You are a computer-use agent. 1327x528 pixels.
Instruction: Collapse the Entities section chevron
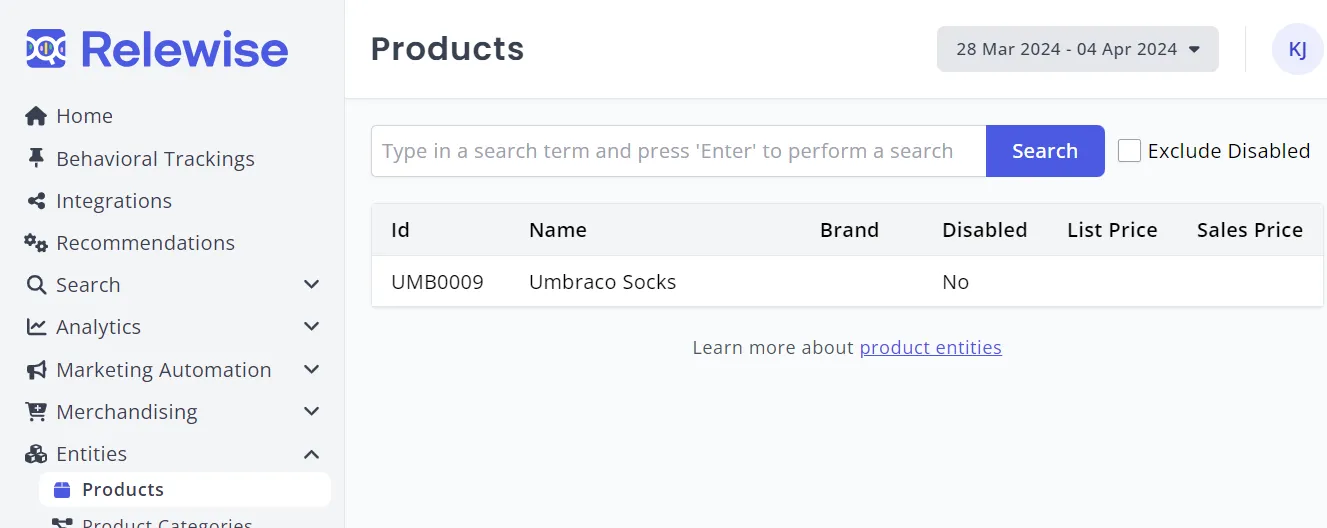(x=311, y=454)
